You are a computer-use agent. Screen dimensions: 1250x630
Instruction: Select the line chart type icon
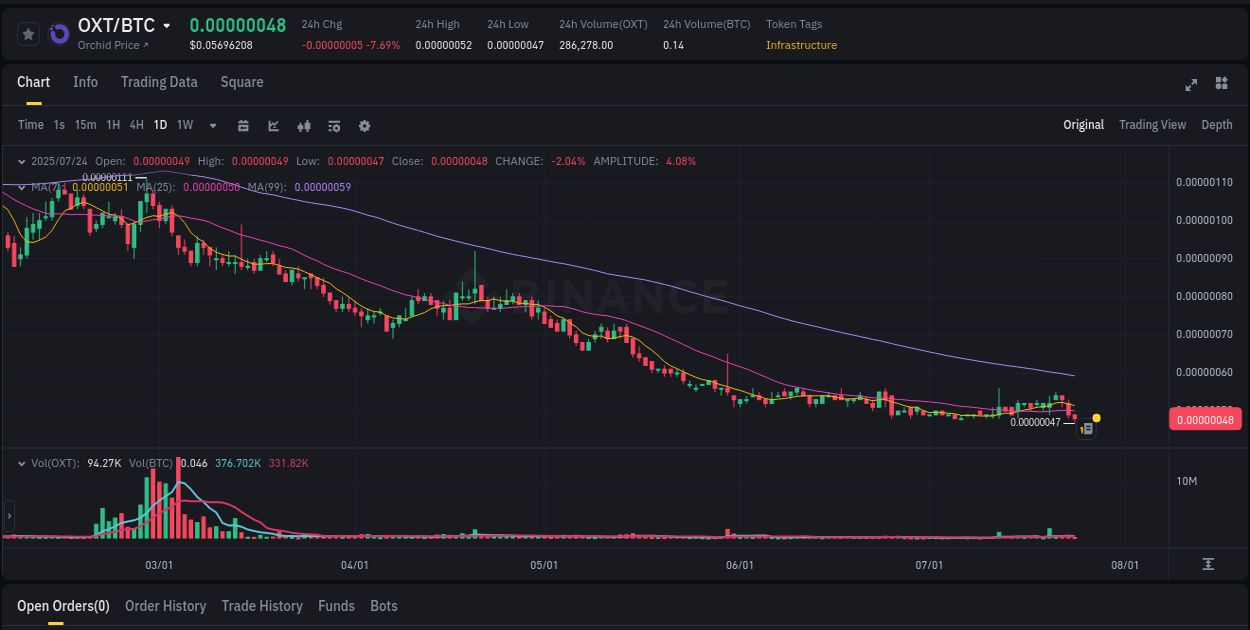273,126
